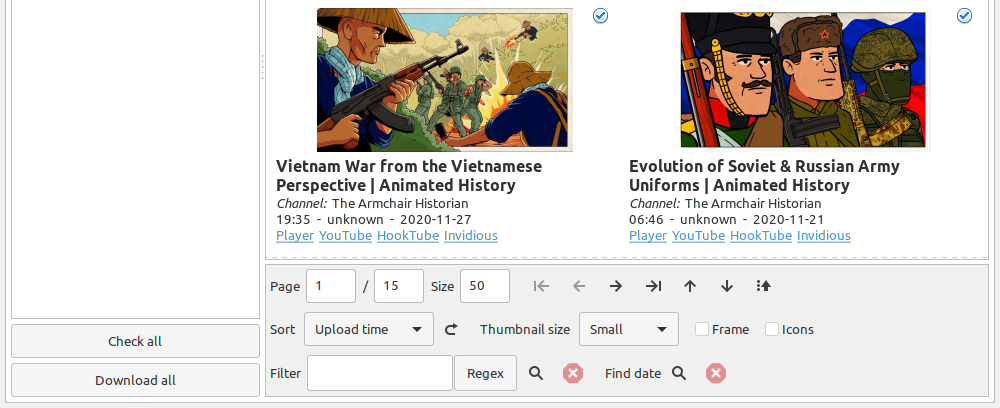Open Invidious link for Soviet Uniforms video
The width and height of the screenshot is (1000, 408).
point(824,236)
